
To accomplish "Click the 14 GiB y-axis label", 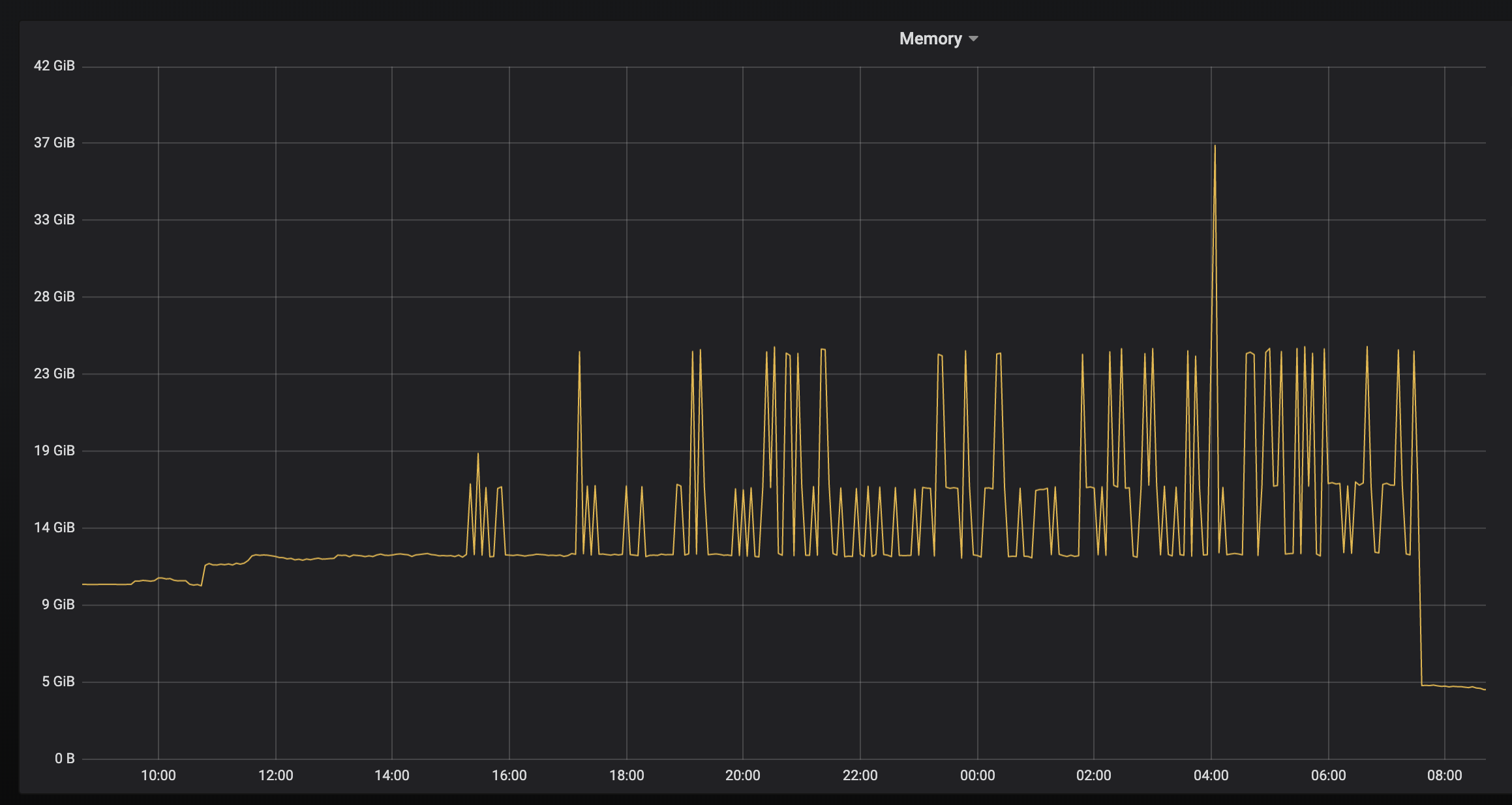I will (55, 527).
